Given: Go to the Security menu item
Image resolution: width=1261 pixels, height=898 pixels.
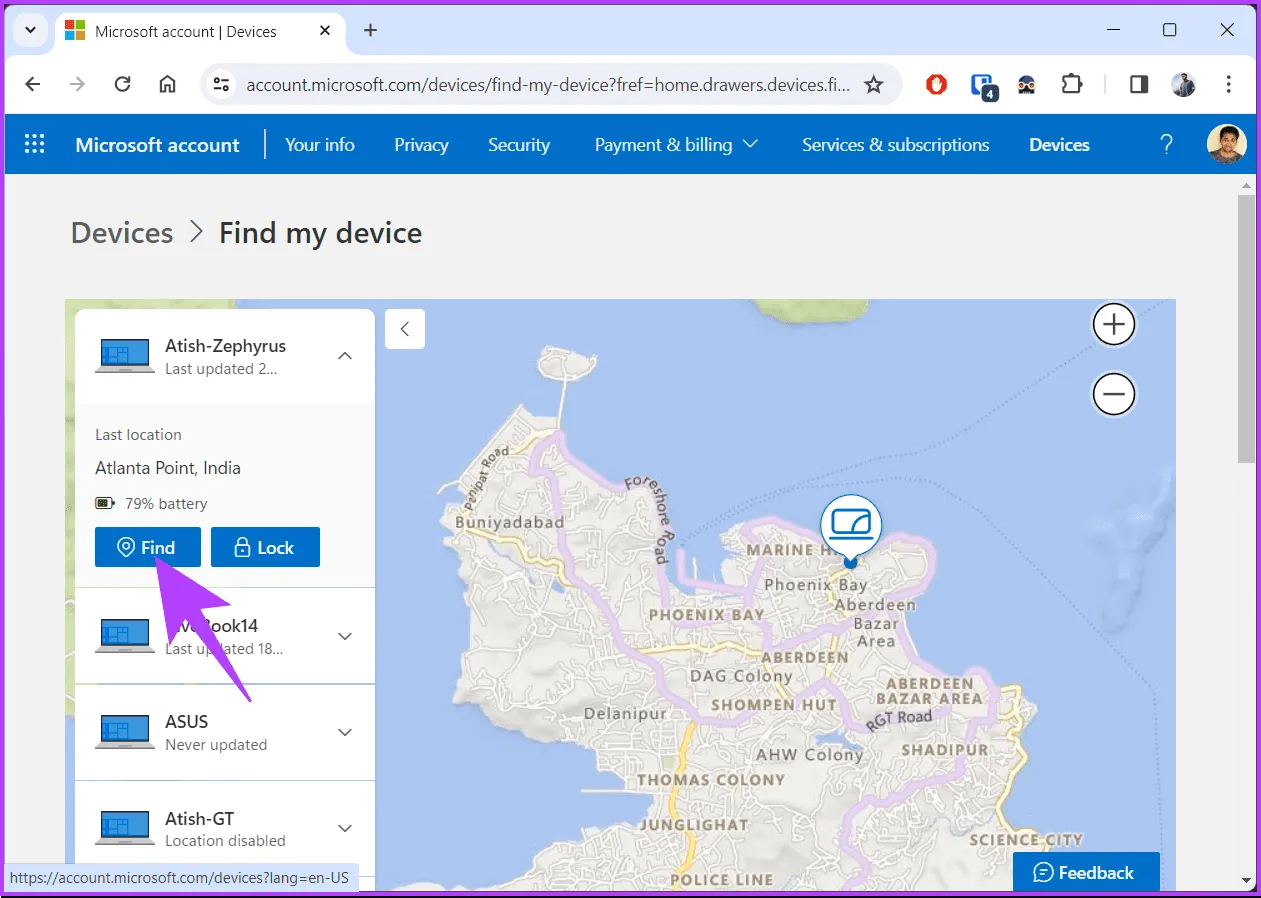Looking at the screenshot, I should coord(518,145).
